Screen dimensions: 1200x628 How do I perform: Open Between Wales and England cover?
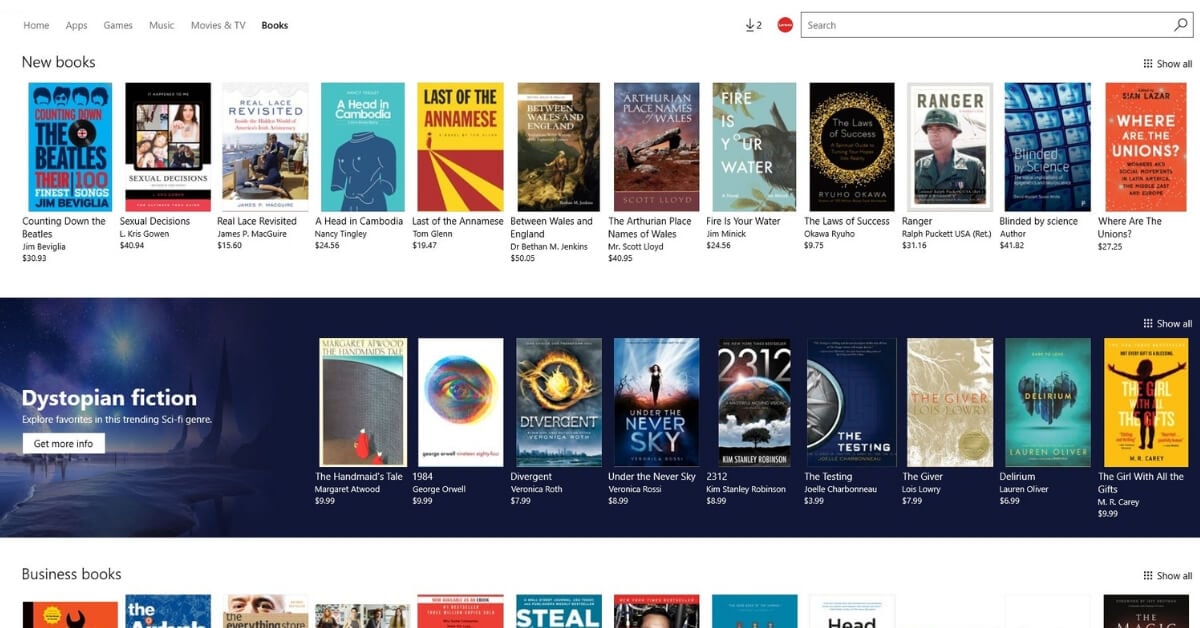coord(558,147)
